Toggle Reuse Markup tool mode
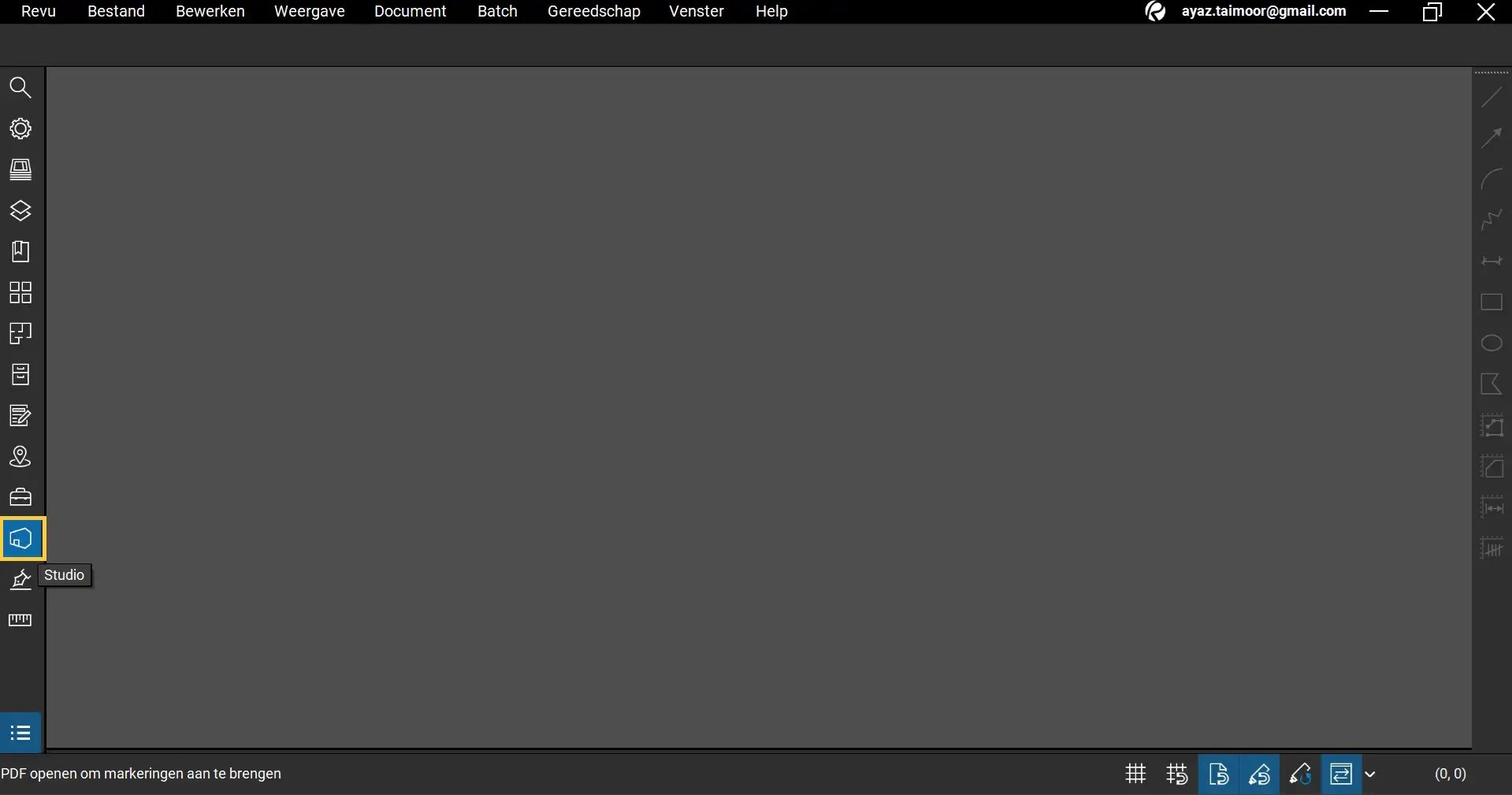 point(1301,774)
